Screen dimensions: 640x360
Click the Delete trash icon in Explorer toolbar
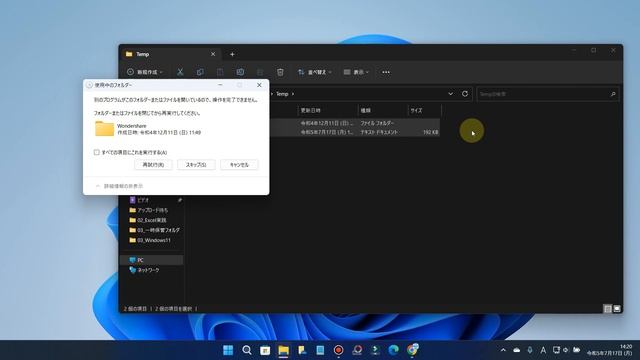click(x=280, y=72)
